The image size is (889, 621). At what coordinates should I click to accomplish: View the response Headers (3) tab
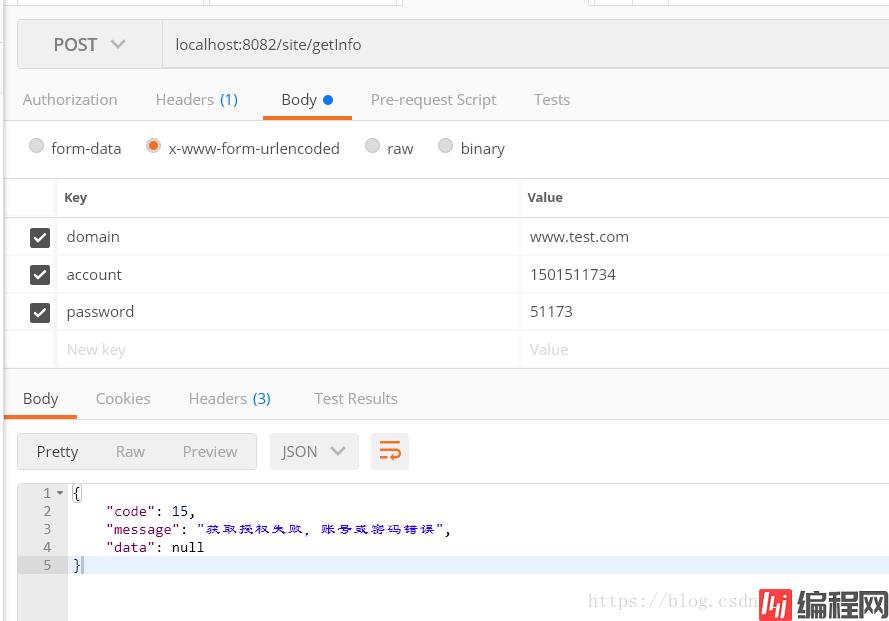229,398
